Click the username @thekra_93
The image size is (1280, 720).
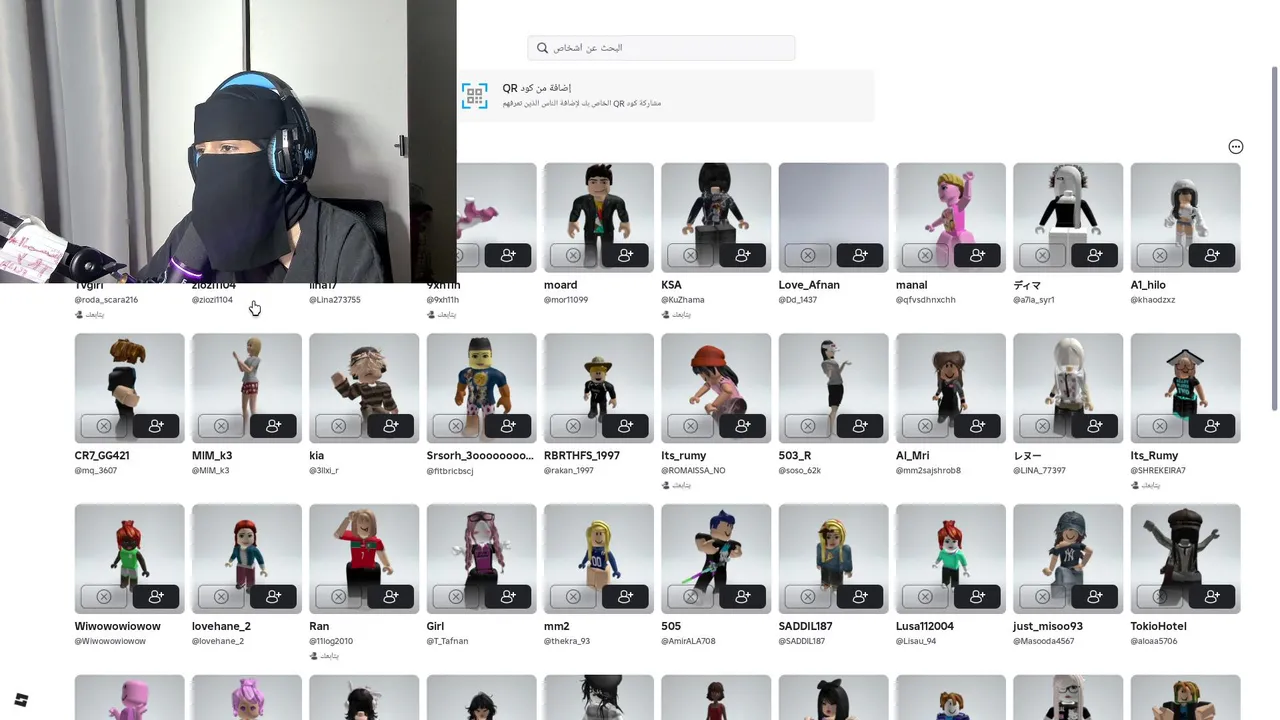click(x=567, y=641)
